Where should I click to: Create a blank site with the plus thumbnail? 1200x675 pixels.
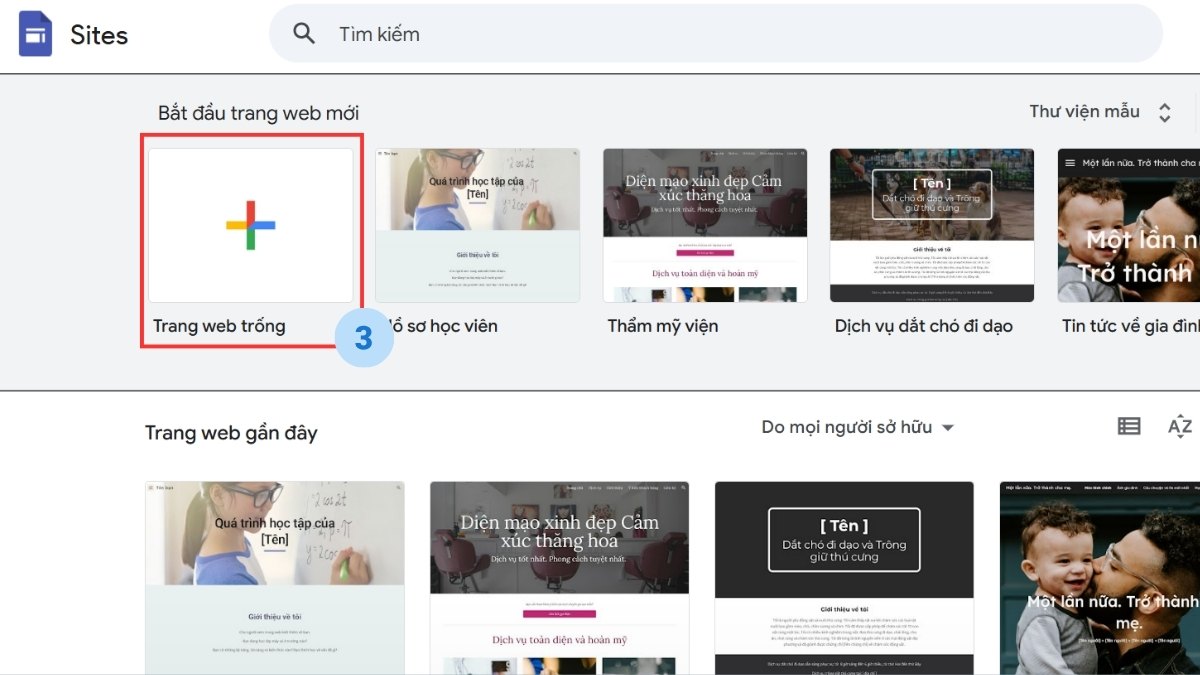click(250, 225)
